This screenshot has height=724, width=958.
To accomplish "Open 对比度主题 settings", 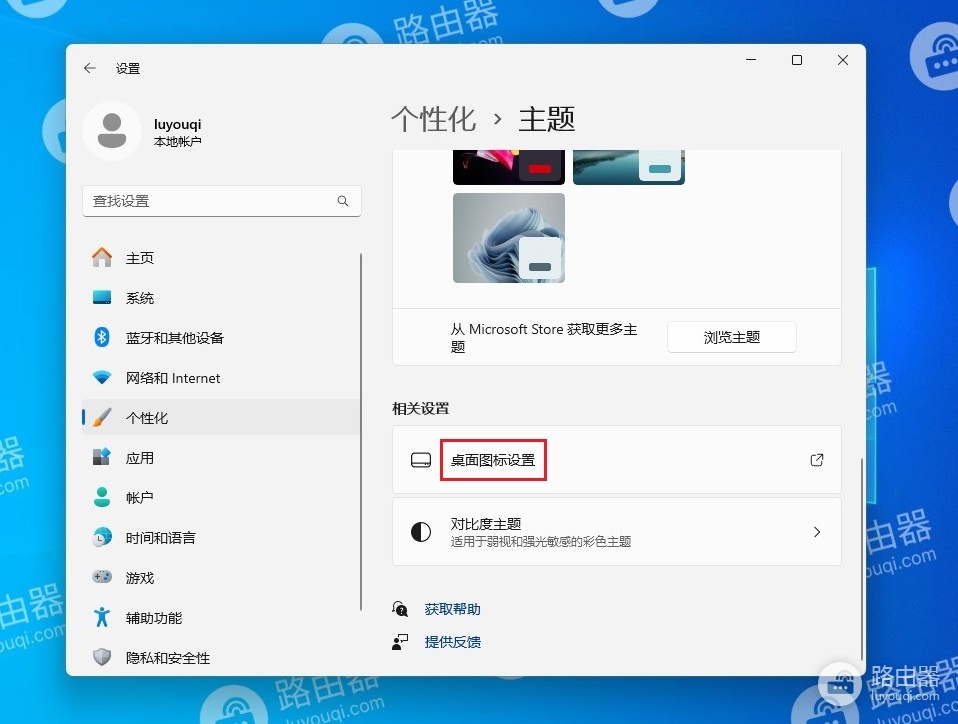I will (616, 532).
